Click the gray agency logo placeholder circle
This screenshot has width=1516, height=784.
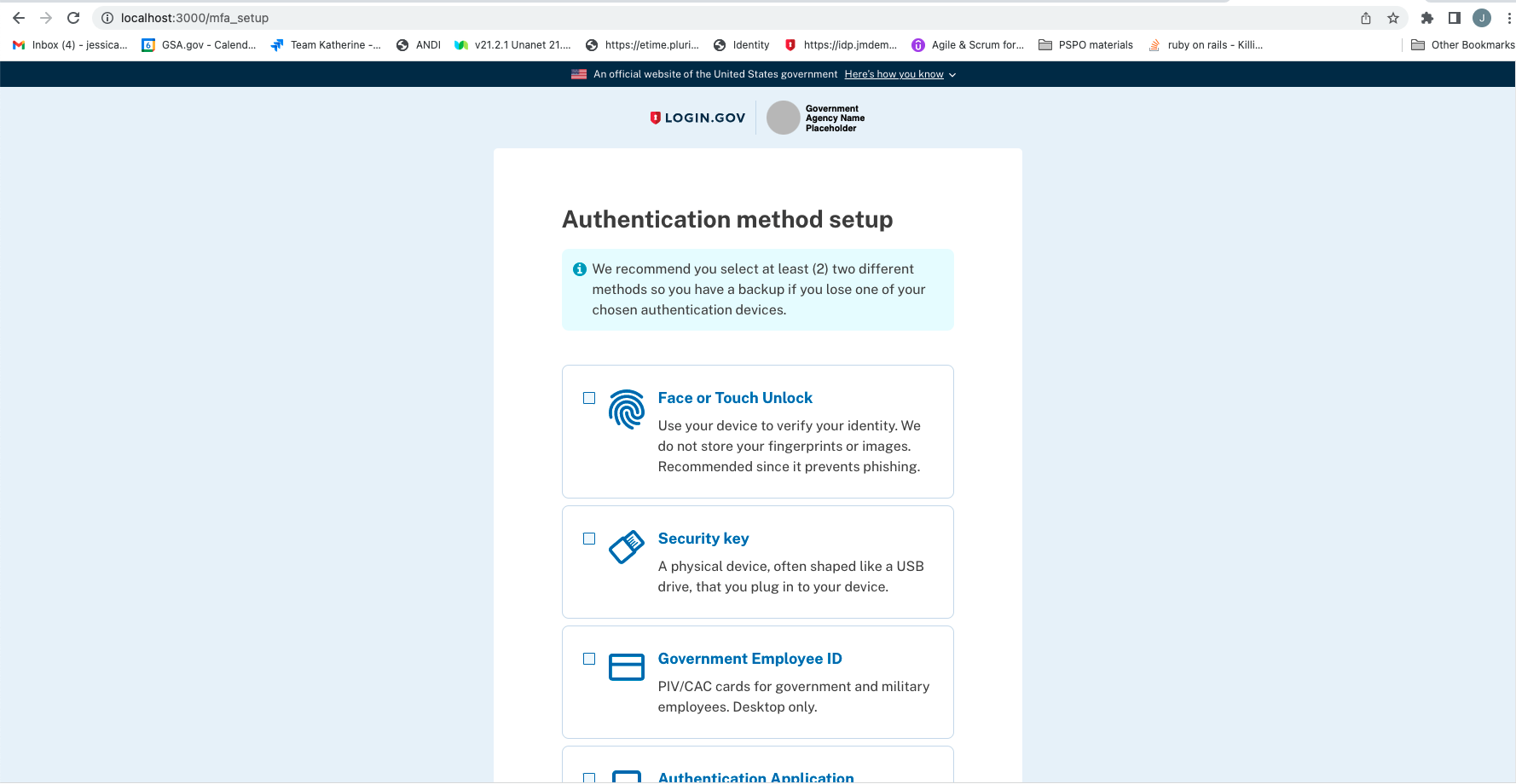tap(784, 118)
